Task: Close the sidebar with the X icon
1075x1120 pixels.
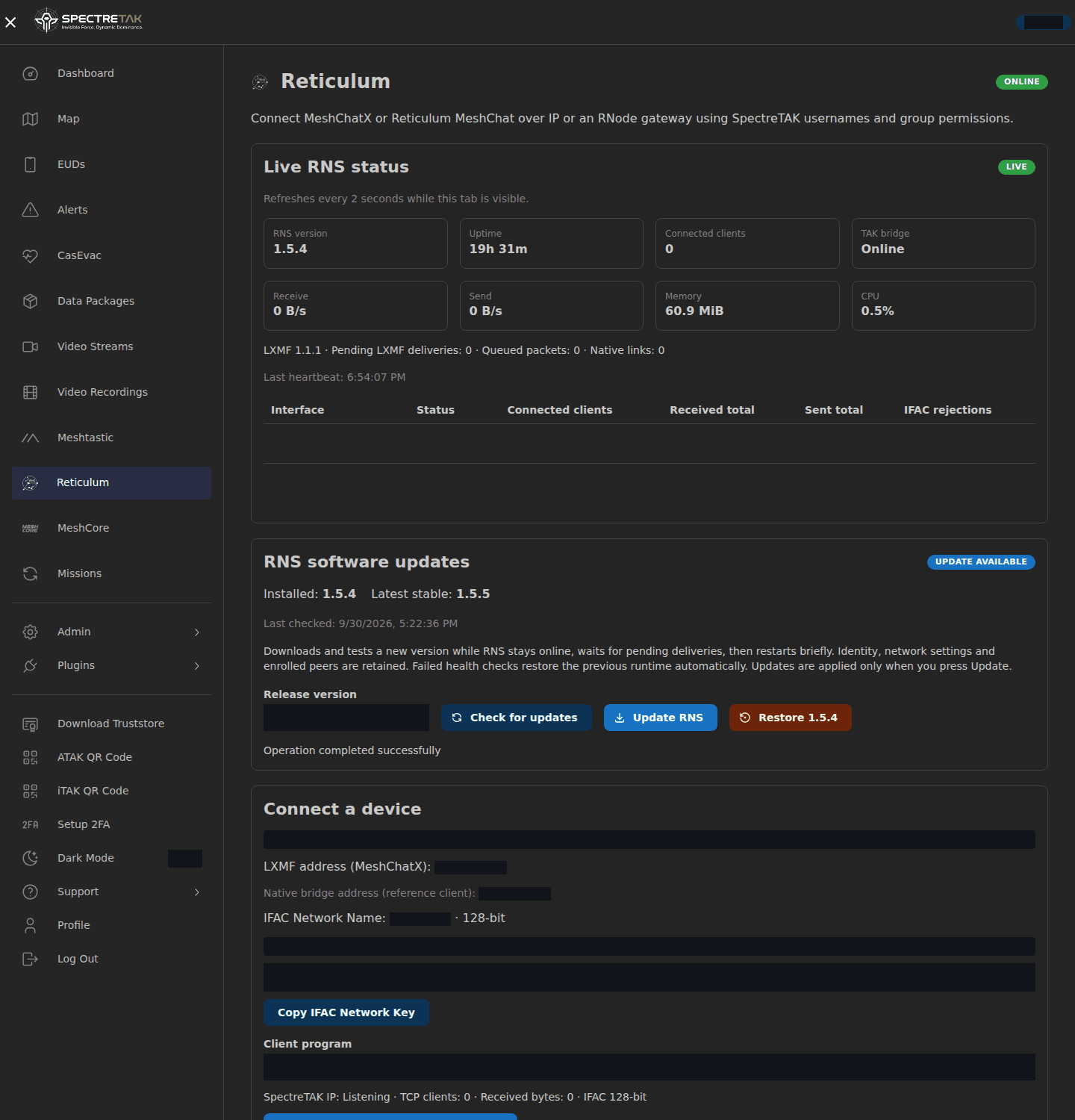Action: point(10,22)
